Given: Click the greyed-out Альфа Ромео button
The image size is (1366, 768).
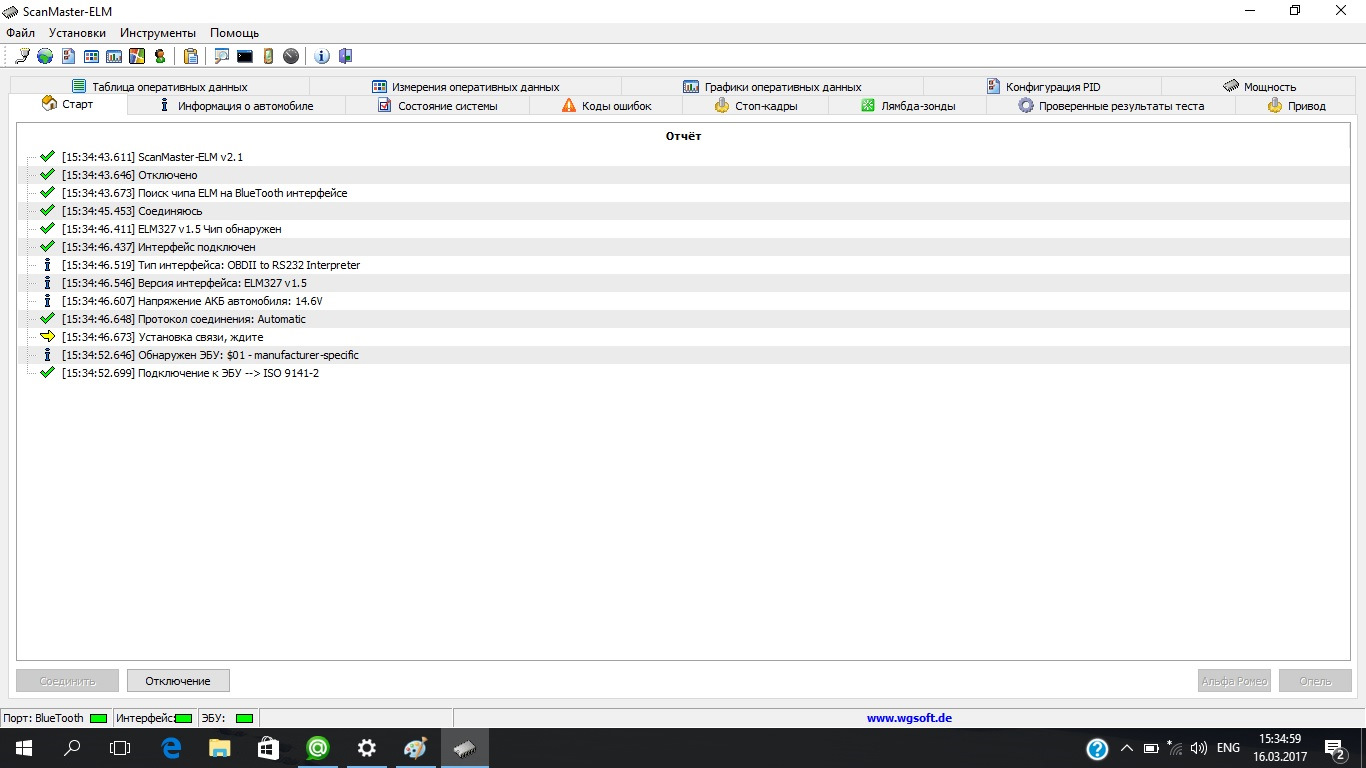Looking at the screenshot, I should 1234,681.
